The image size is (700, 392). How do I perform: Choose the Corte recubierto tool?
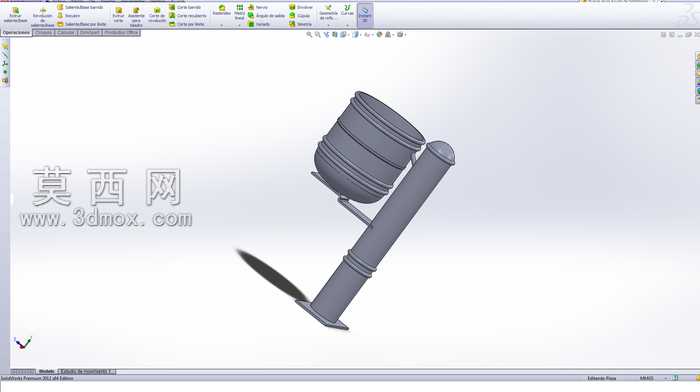188,16
